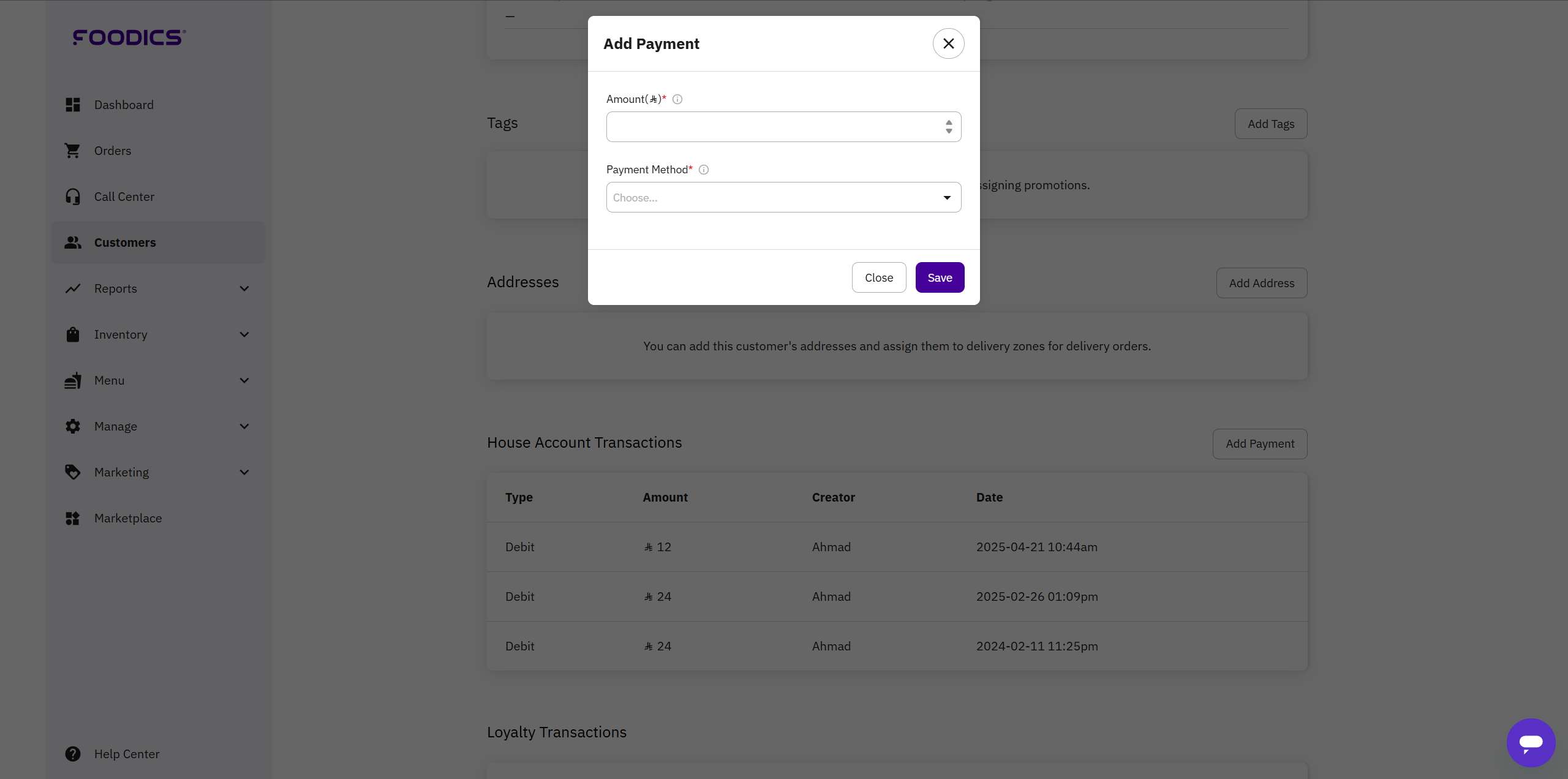The width and height of the screenshot is (1568, 779).
Task: Open the Customers sidebar item
Action: [x=125, y=243]
